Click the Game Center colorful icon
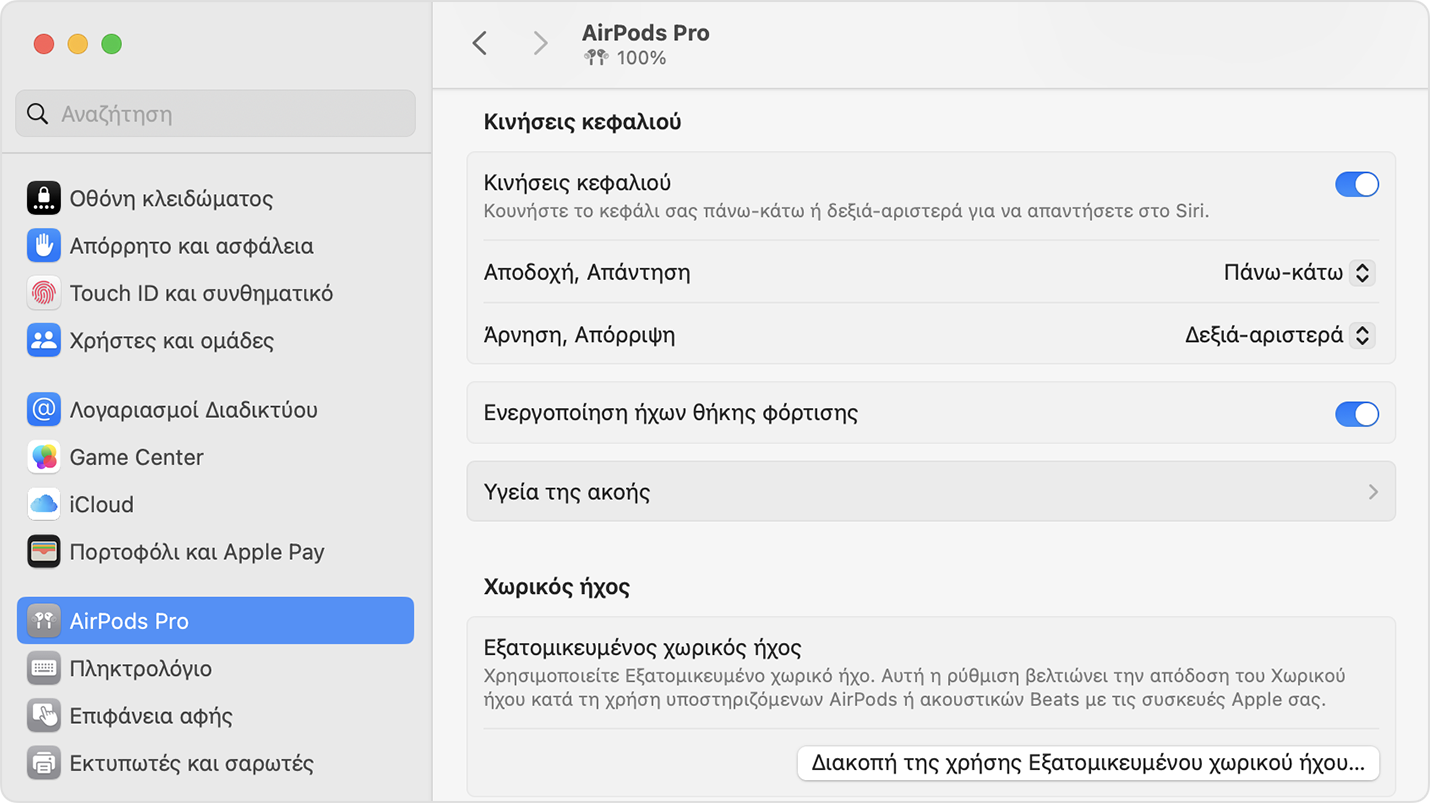Image resolution: width=1430 pixels, height=804 pixels. (x=43, y=457)
